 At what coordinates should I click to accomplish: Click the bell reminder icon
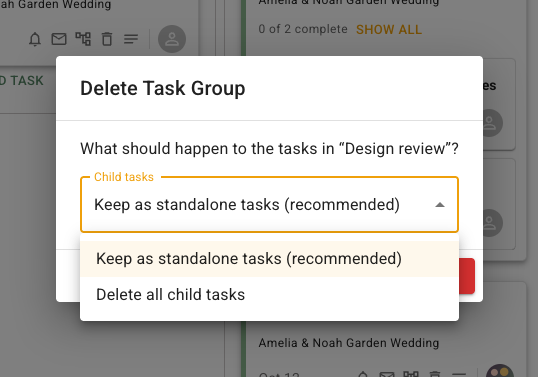click(x=35, y=39)
